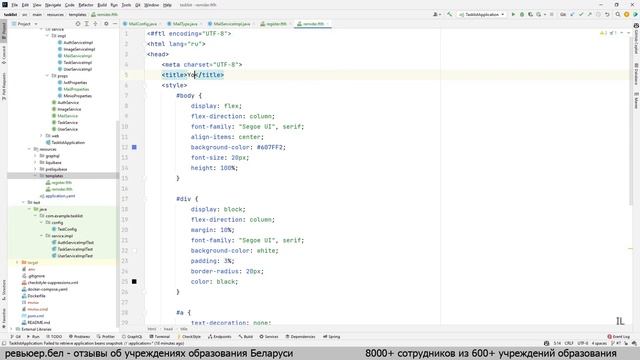Open the Event Log

[x=619, y=337]
